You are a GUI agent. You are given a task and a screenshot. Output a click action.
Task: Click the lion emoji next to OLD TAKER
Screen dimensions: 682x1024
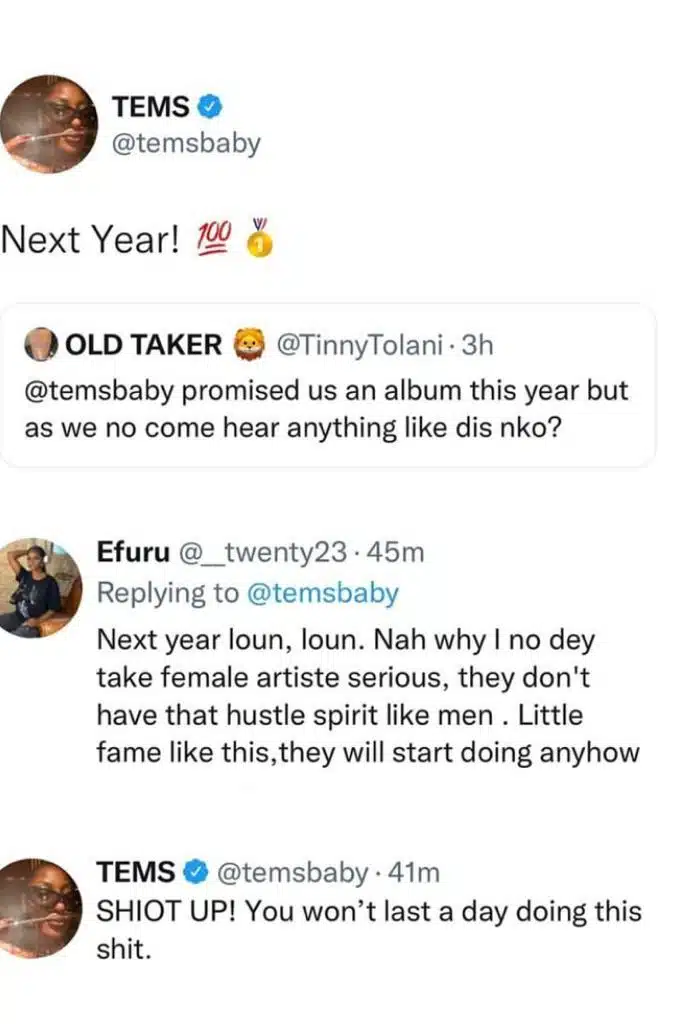[x=244, y=346]
